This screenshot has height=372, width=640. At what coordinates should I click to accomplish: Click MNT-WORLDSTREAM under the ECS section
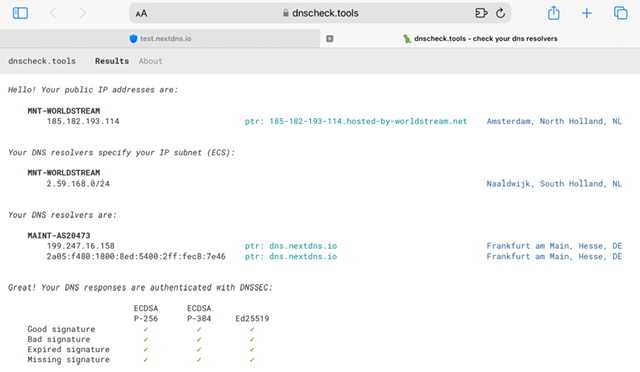(x=64, y=173)
